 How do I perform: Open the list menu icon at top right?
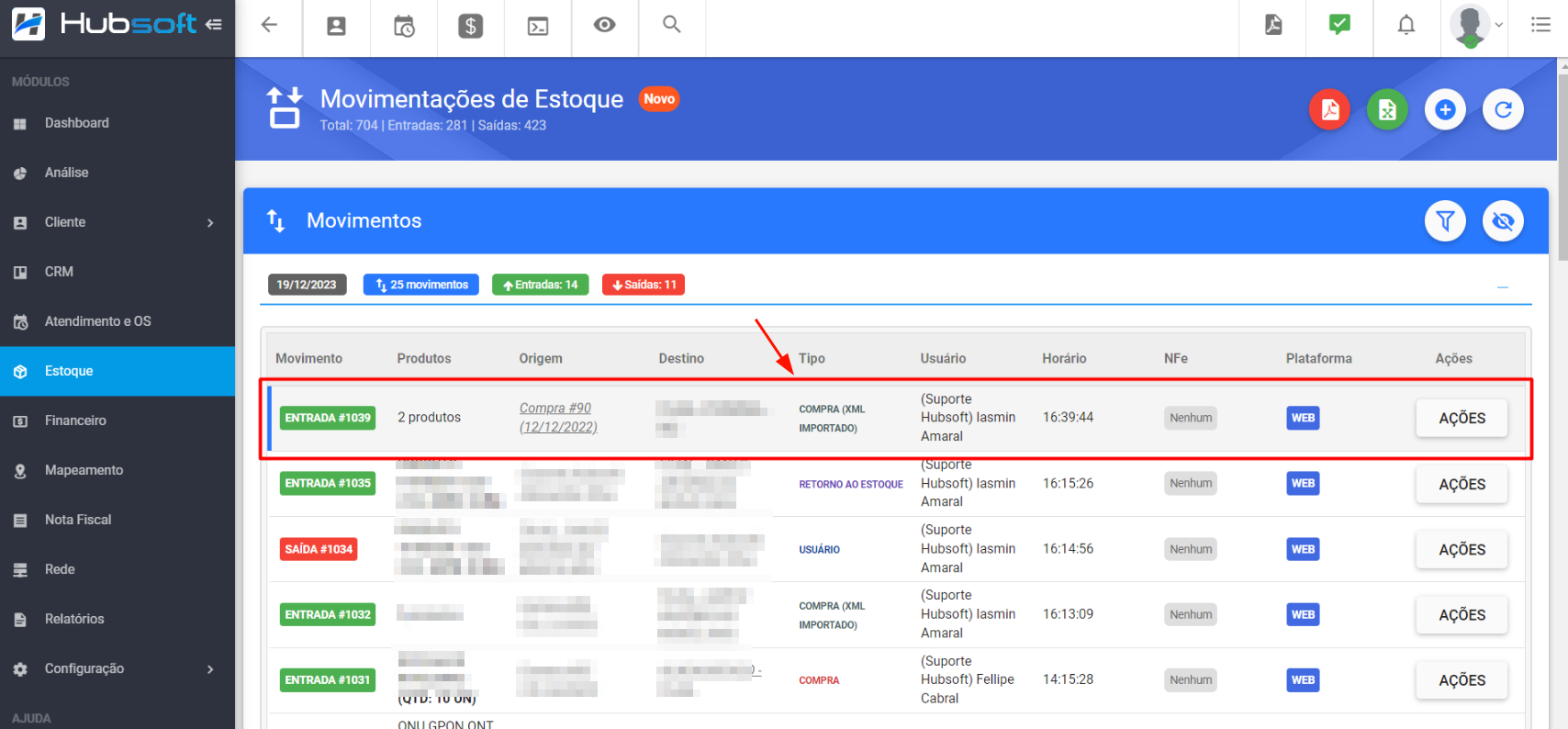coord(1540,25)
